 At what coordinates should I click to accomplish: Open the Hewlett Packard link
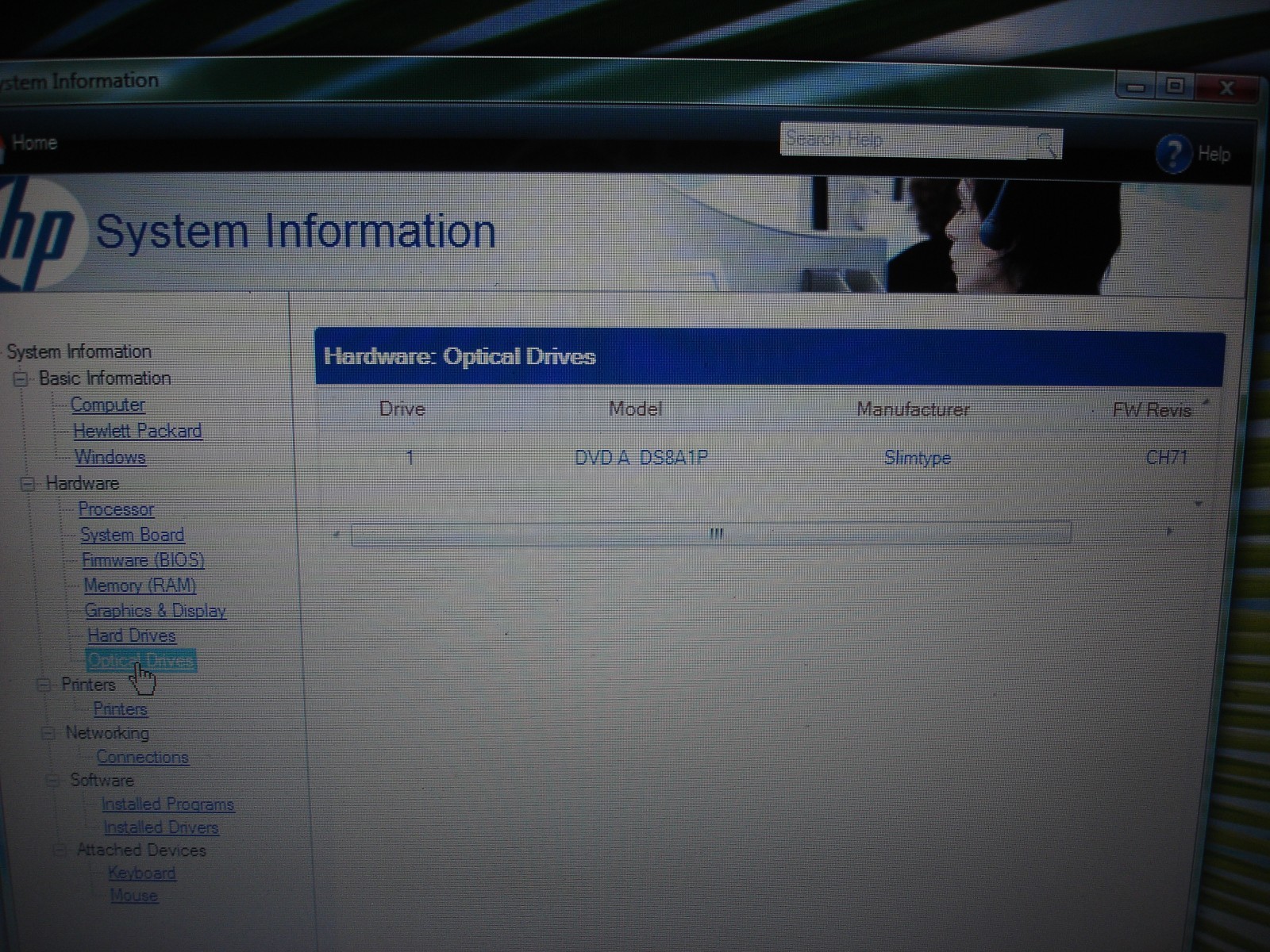[137, 431]
